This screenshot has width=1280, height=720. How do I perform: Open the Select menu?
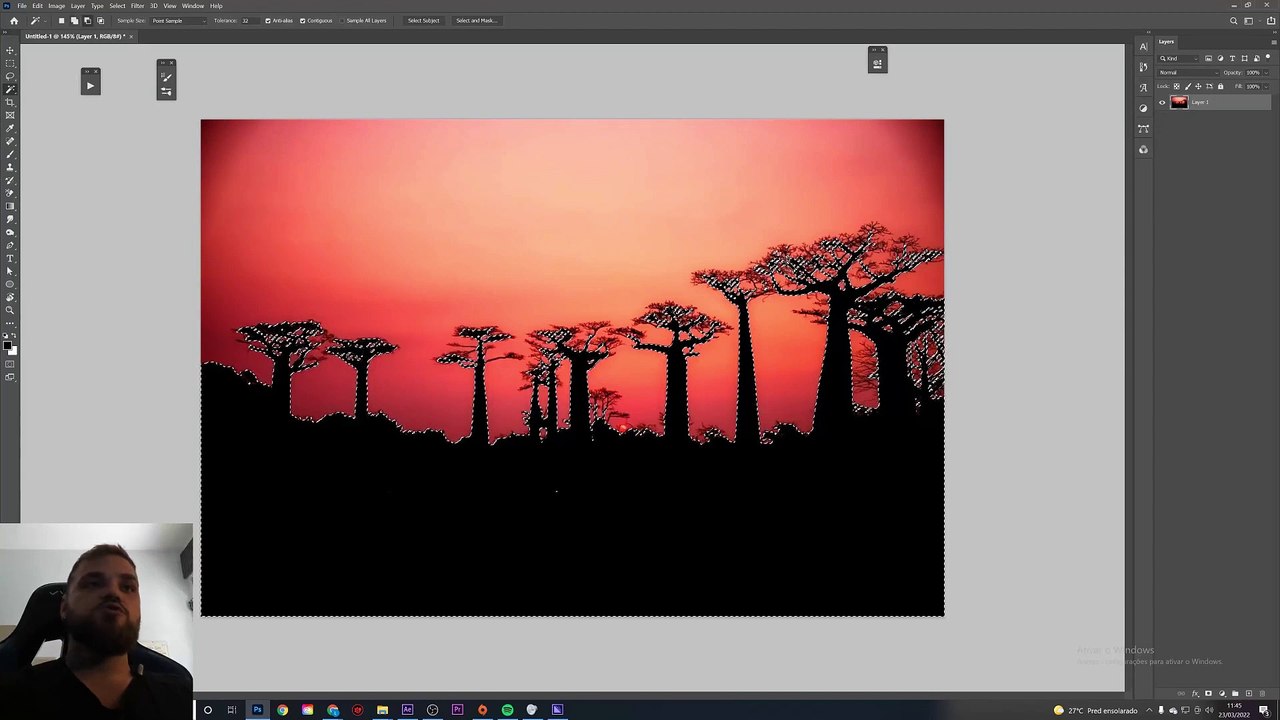click(x=117, y=6)
